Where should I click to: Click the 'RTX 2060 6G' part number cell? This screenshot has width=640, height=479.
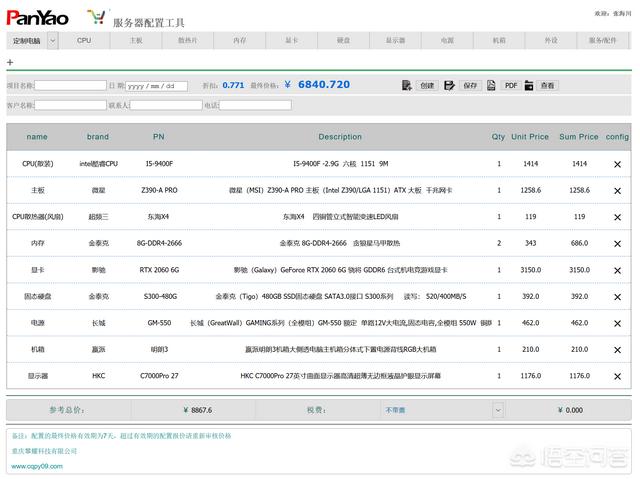(x=159, y=270)
